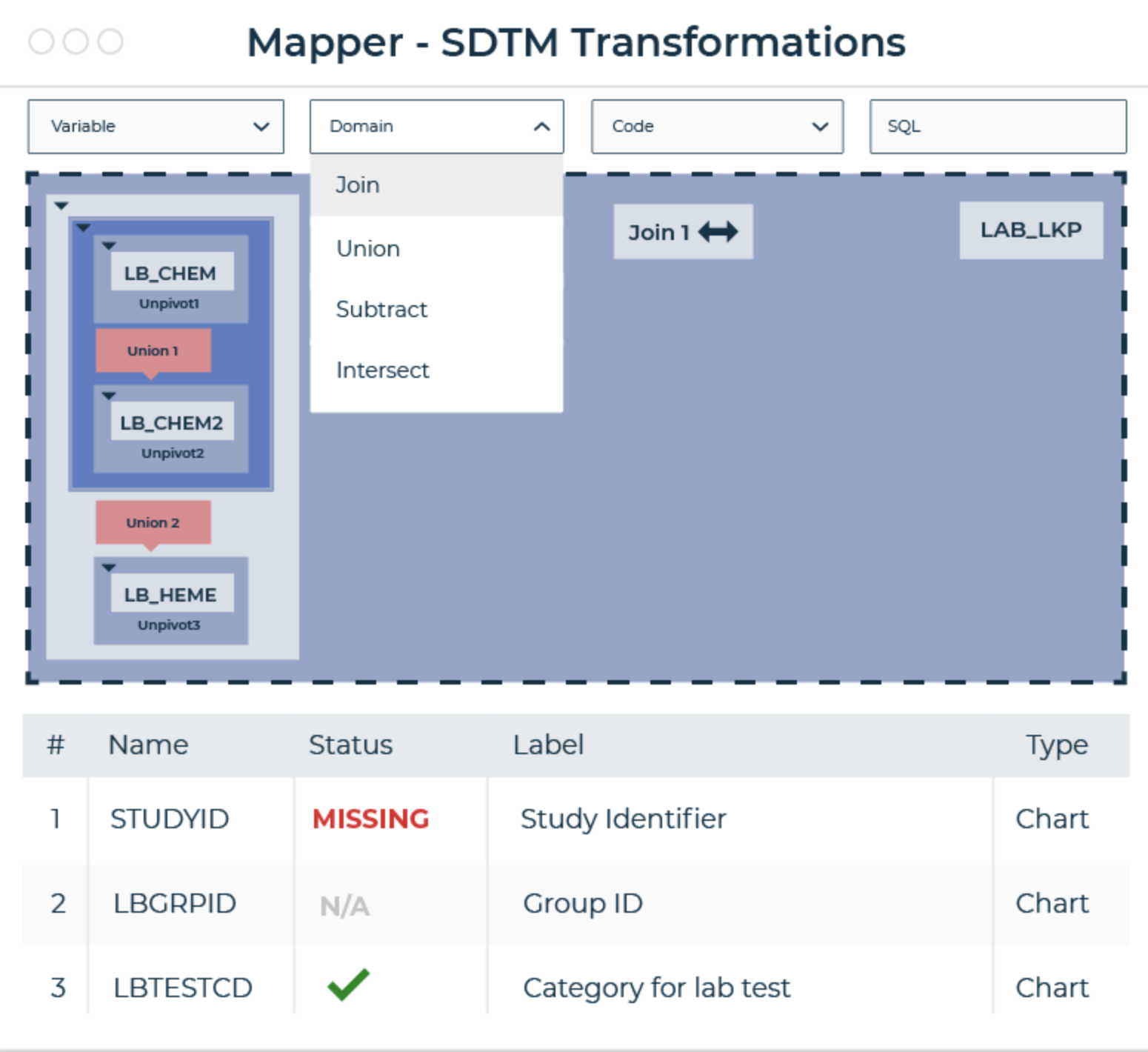The width and height of the screenshot is (1148, 1052).
Task: Collapse the LB_HEME node triangle
Action: (109, 568)
